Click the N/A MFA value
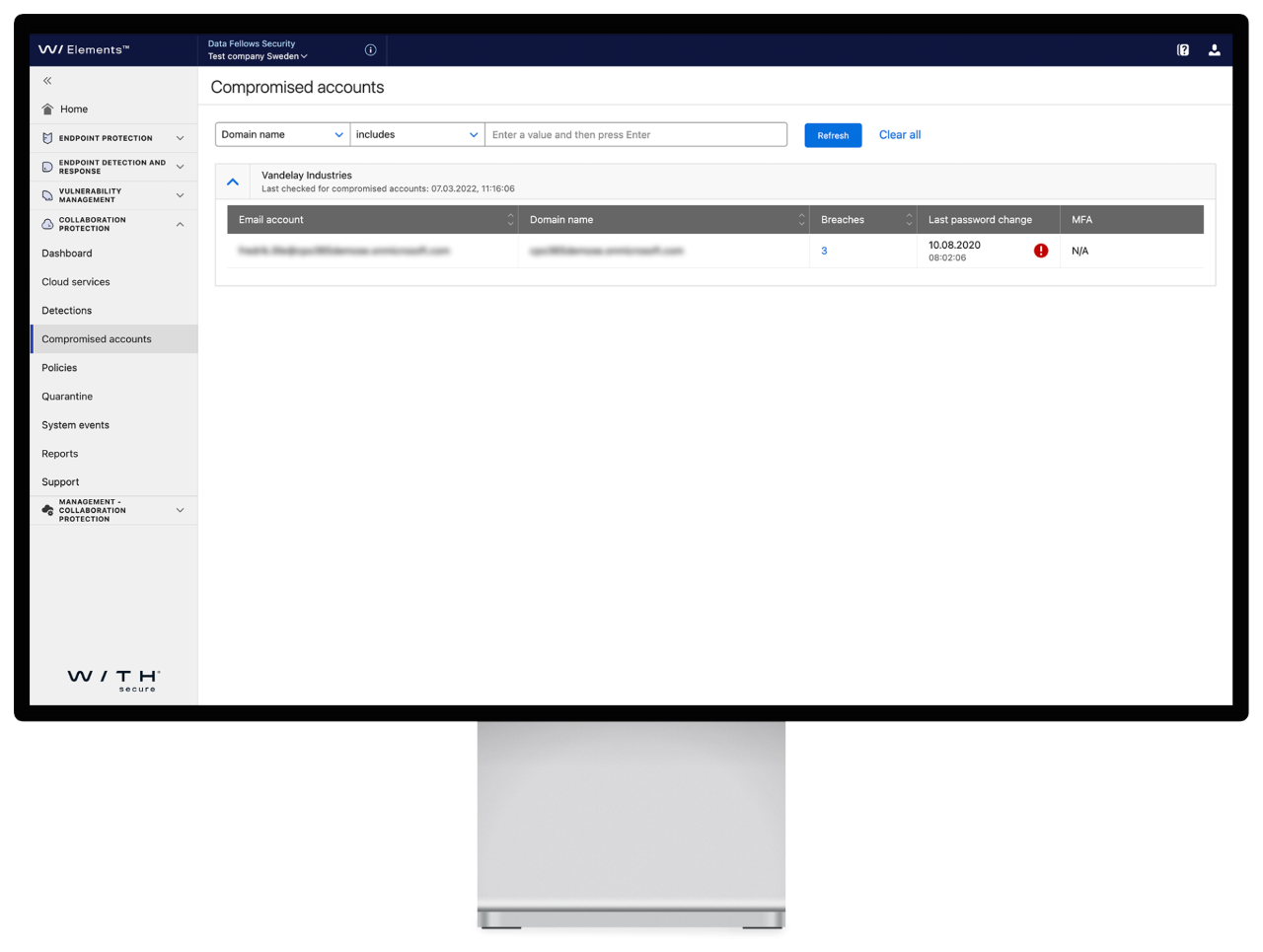This screenshot has width=1263, height=952. click(1080, 251)
